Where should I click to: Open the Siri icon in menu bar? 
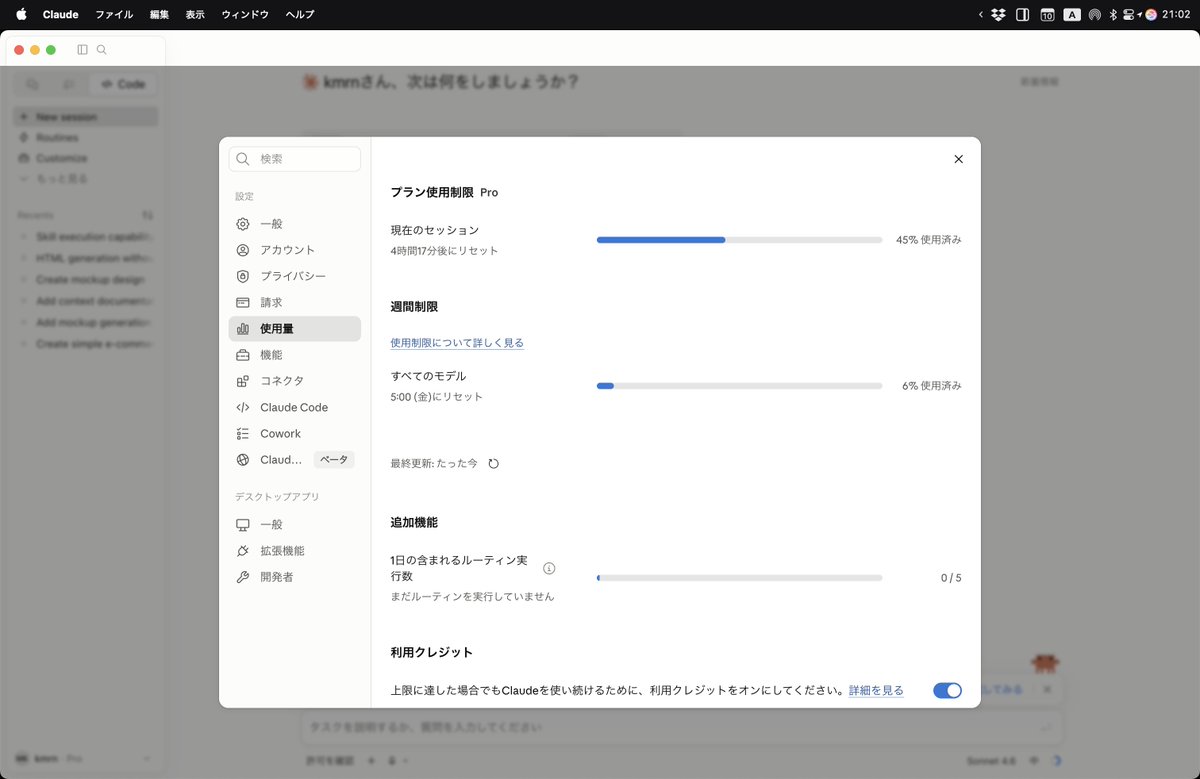[x=1151, y=15]
